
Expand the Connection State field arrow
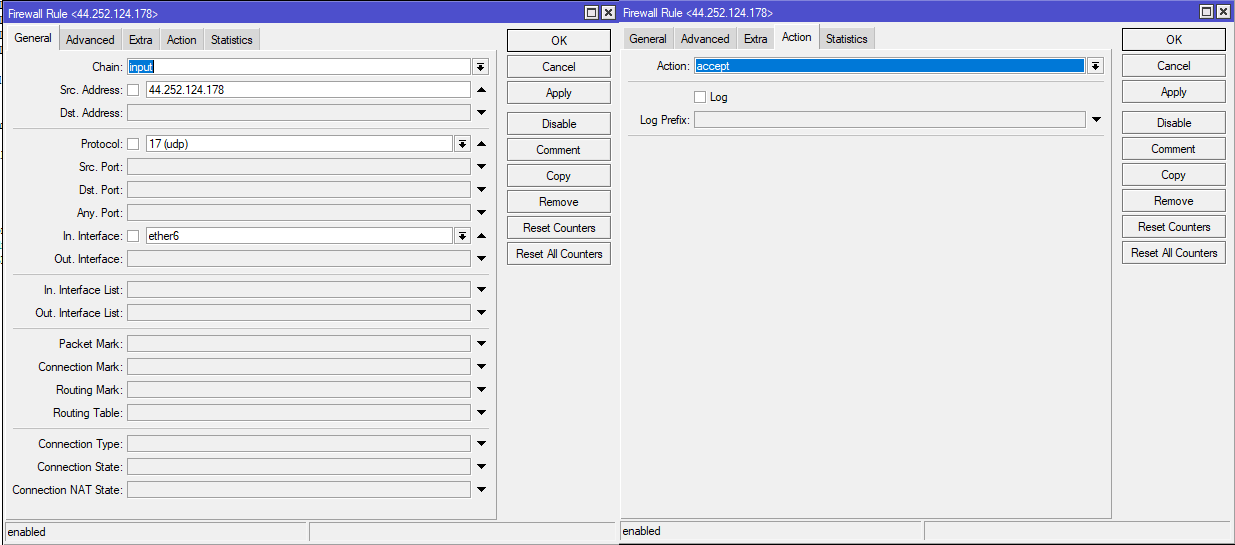[x=481, y=467]
